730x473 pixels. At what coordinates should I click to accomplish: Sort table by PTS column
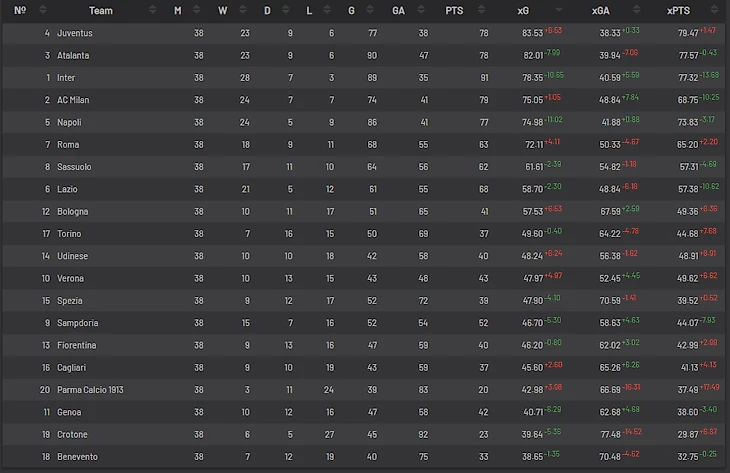454,10
